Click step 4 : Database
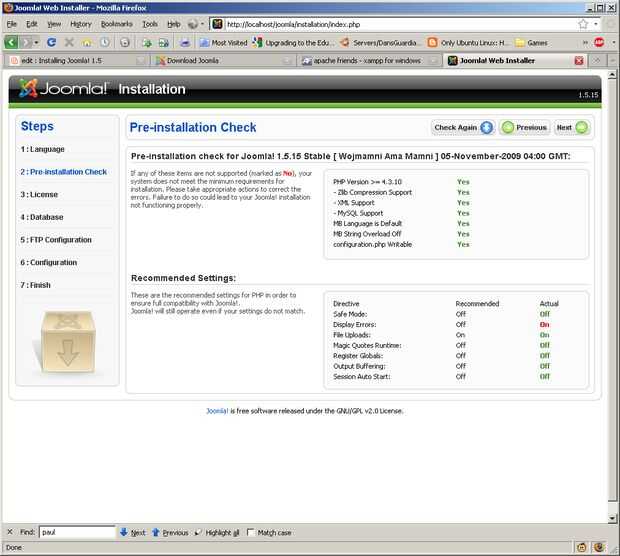620x556 pixels. pyautogui.click(x=42, y=217)
